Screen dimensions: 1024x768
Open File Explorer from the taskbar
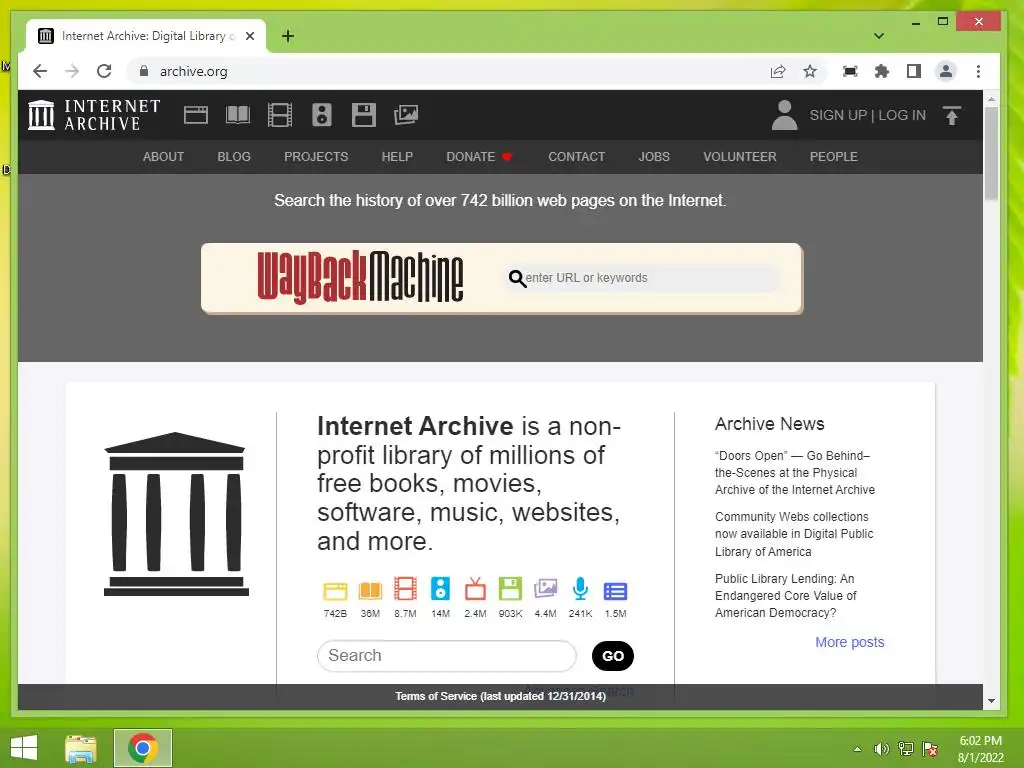81,748
